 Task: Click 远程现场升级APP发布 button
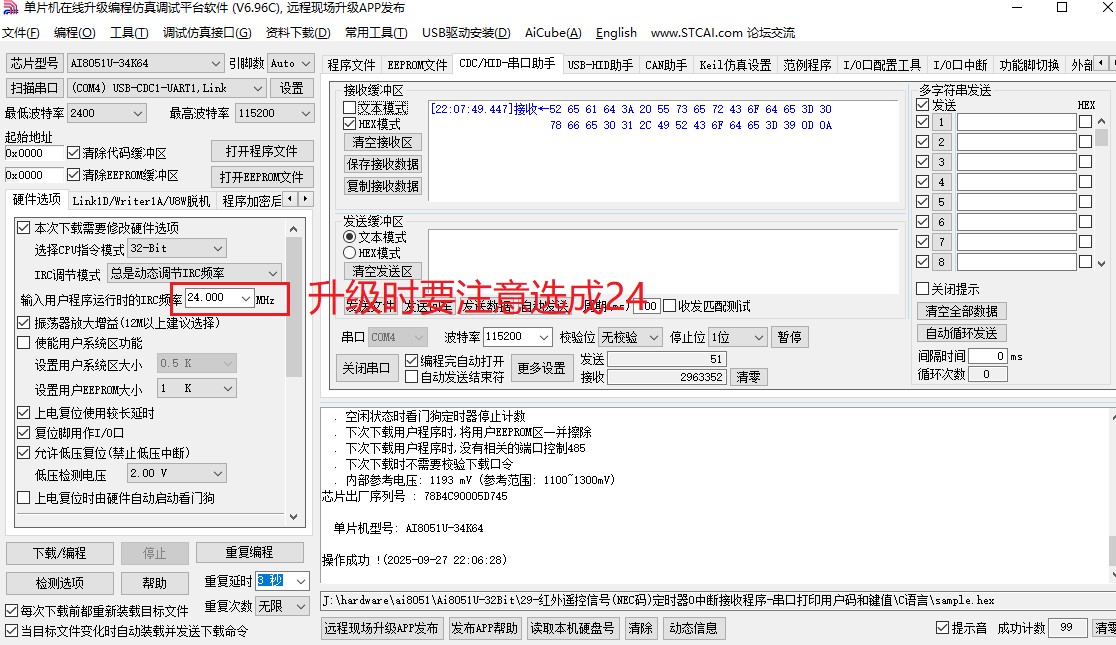(381, 628)
